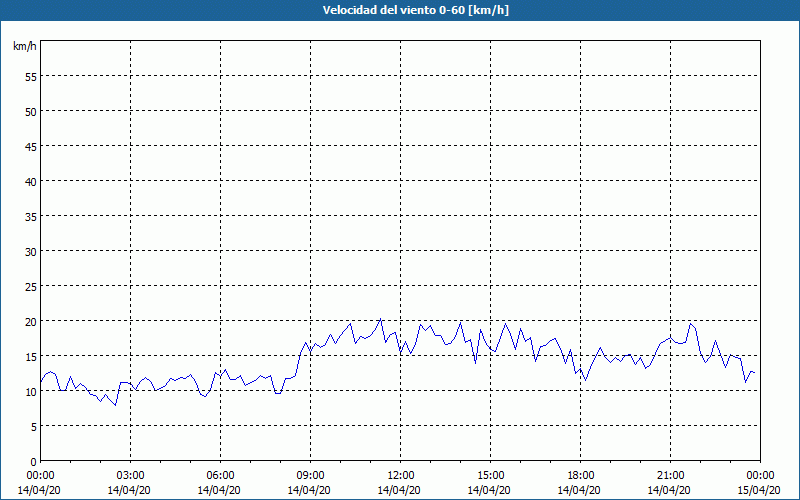Click the '25' y-axis label
This screenshot has width=800, height=500.
[31, 286]
